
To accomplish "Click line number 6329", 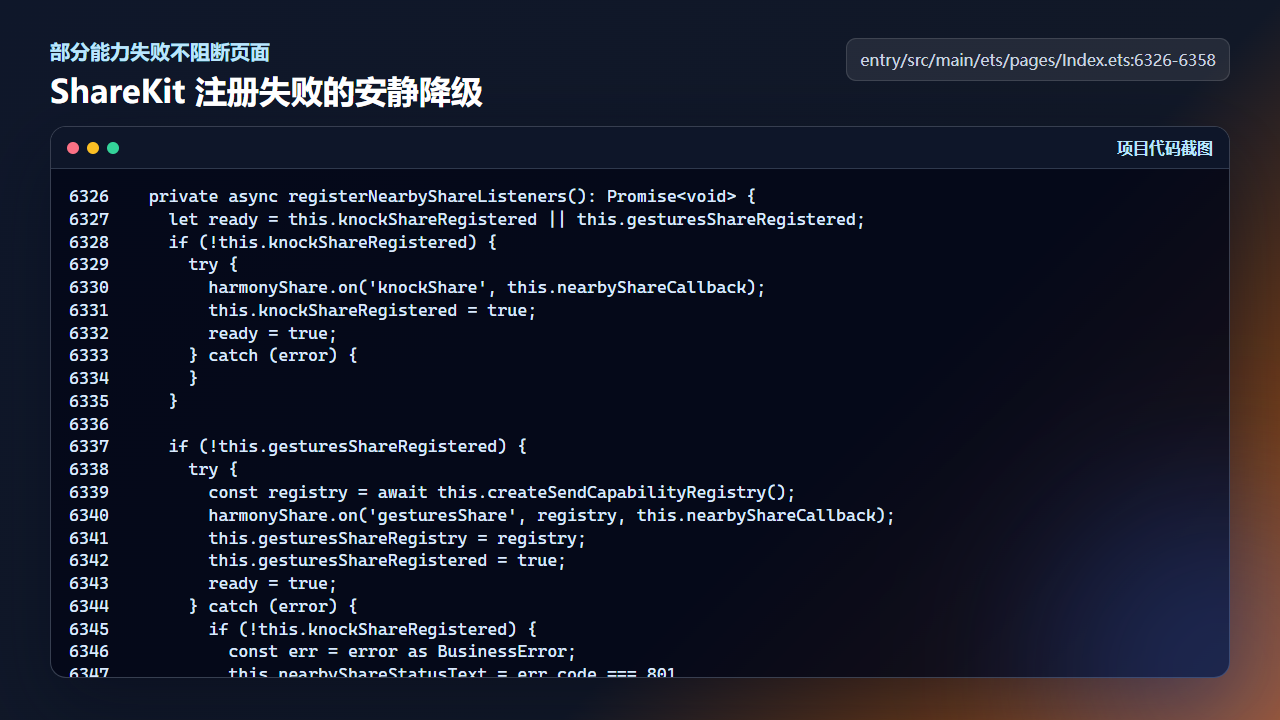I will (89, 264).
